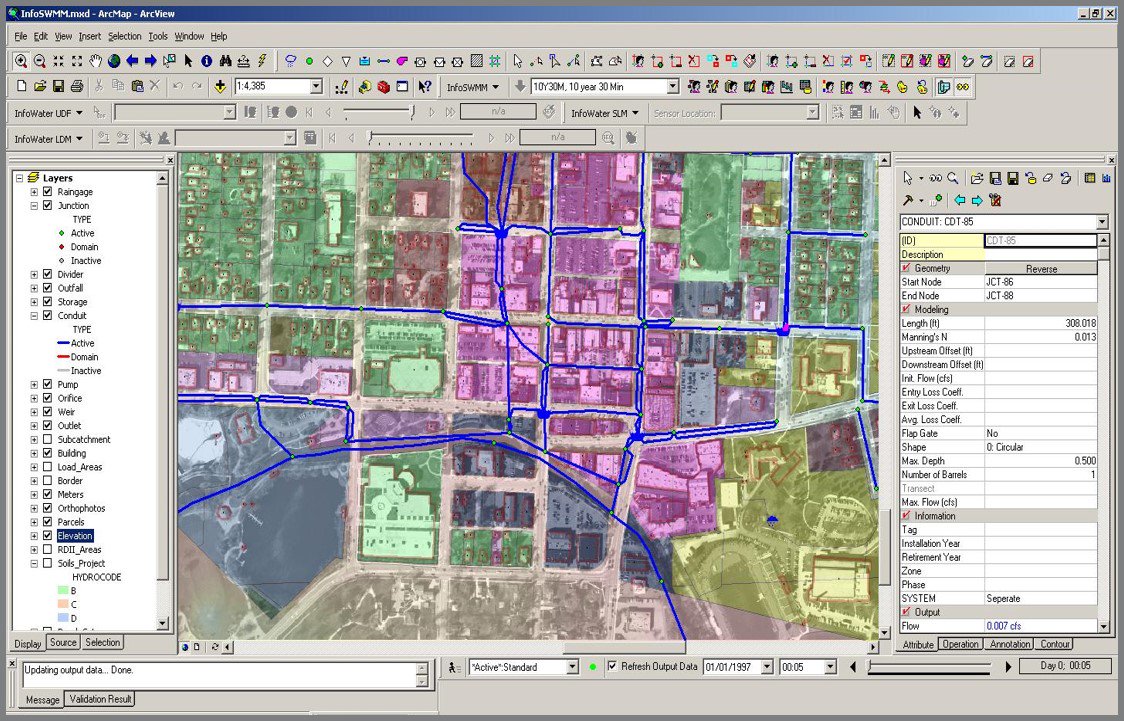1124x721 pixels.
Task: Go back to previous map extent
Action: [133, 62]
